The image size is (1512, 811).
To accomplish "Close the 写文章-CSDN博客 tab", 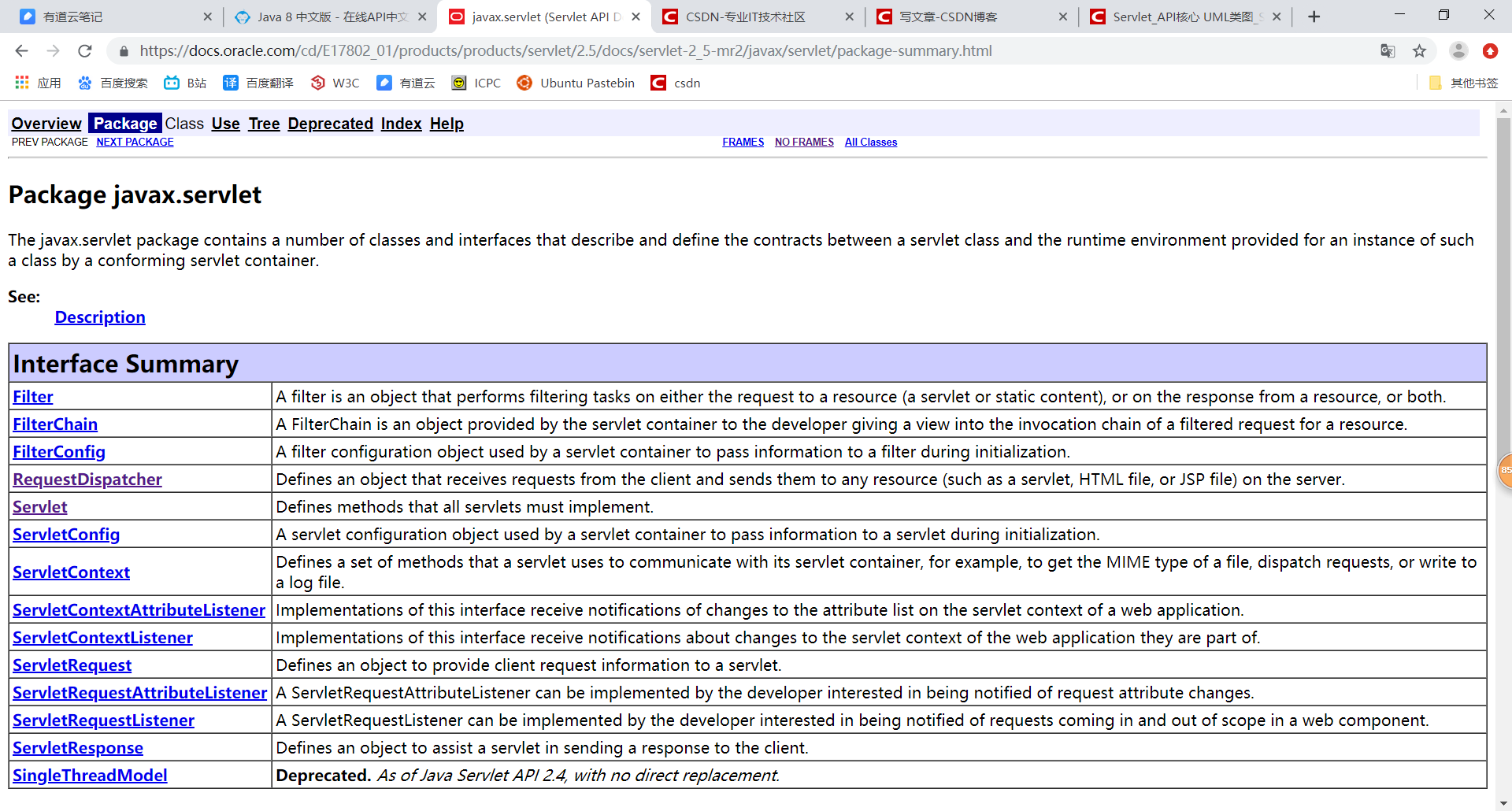I will click(1063, 17).
